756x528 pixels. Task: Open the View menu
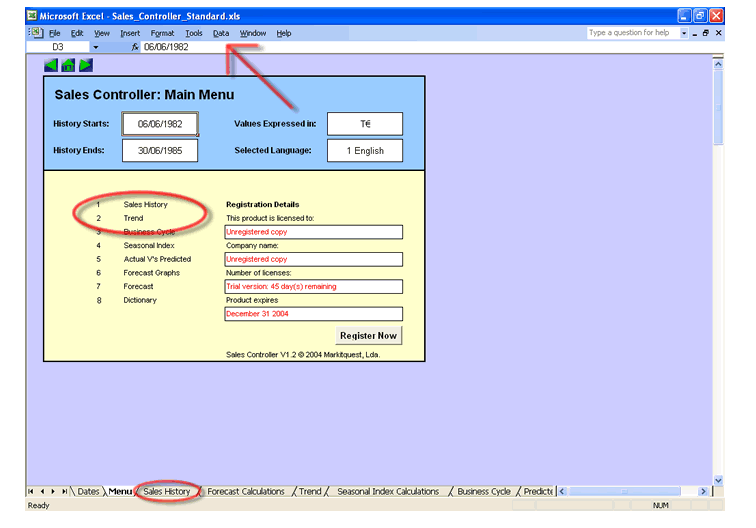(102, 33)
